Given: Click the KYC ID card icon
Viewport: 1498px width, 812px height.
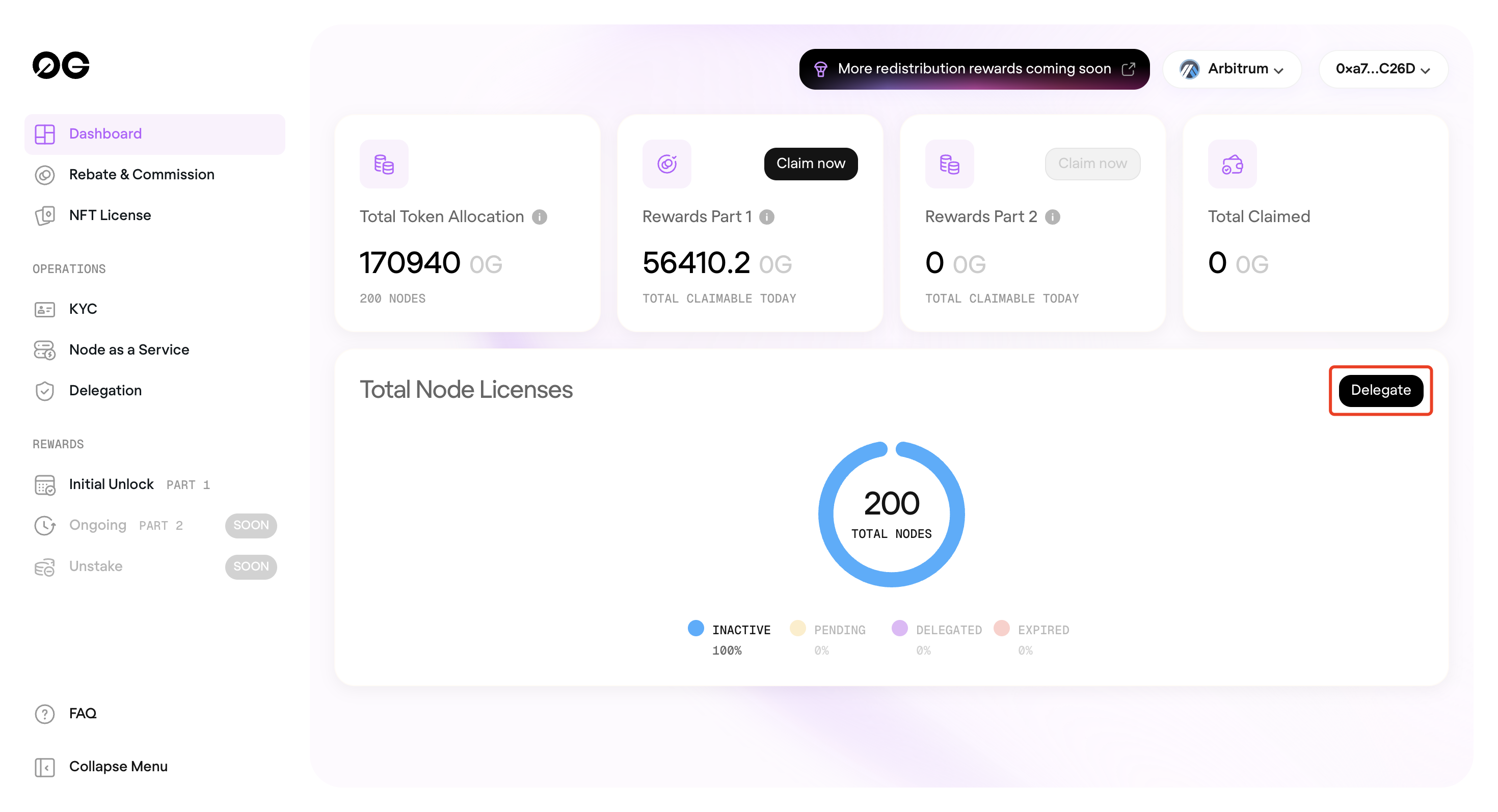Looking at the screenshot, I should (45, 309).
